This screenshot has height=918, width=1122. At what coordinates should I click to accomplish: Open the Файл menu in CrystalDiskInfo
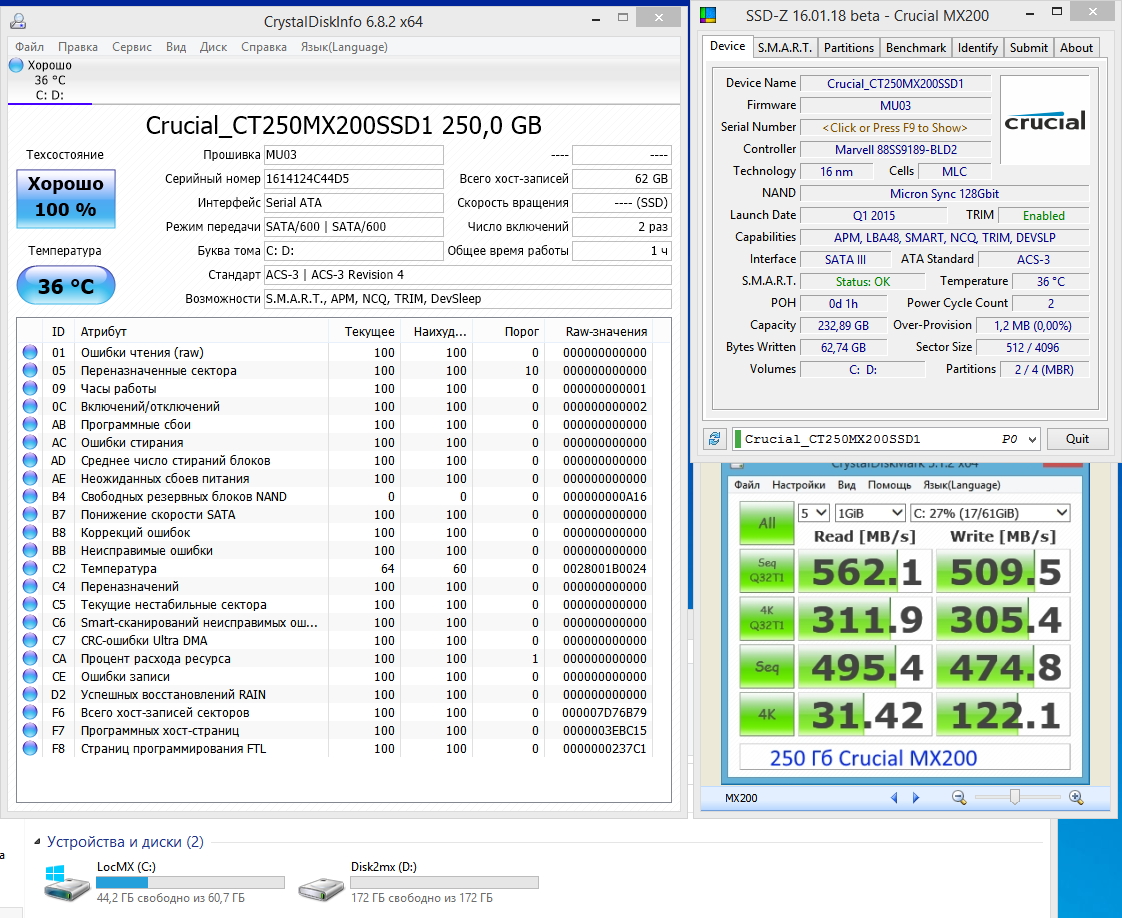pyautogui.click(x=29, y=47)
